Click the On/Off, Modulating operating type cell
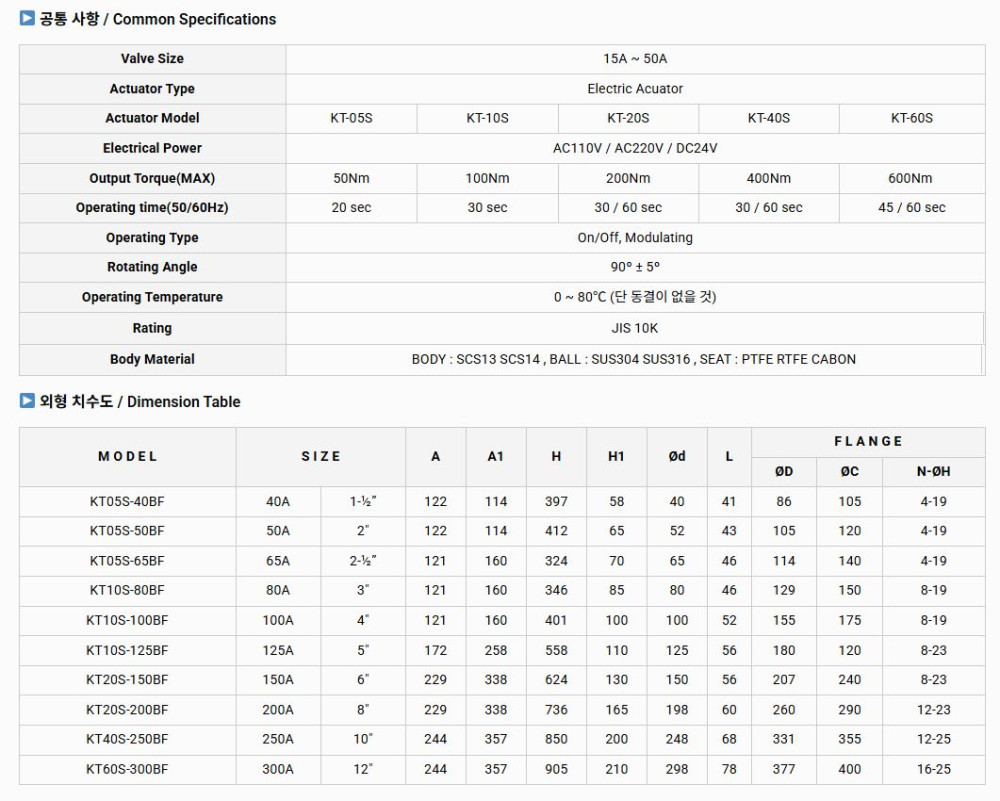 tap(634, 238)
